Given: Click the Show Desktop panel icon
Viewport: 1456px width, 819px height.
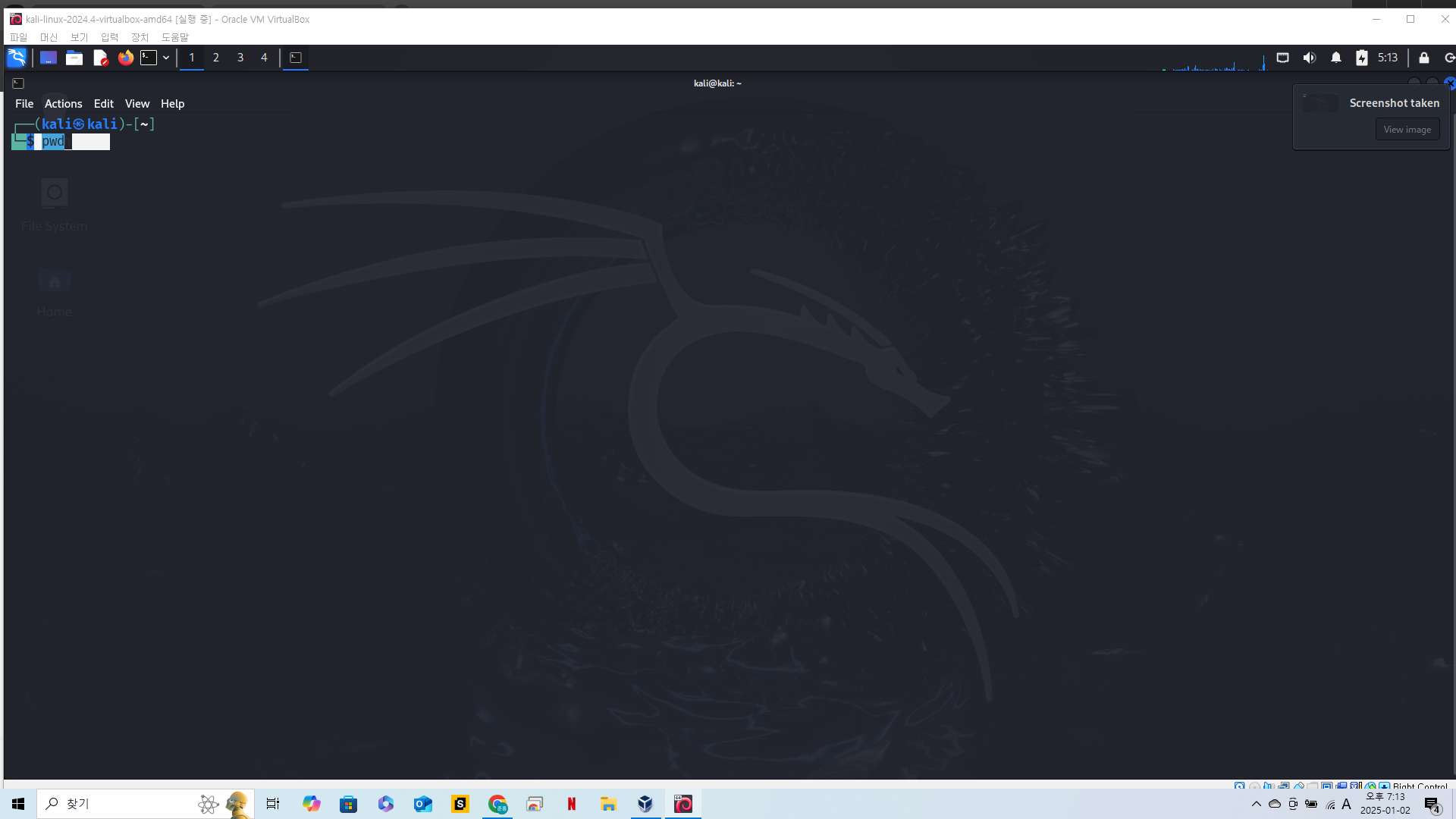Looking at the screenshot, I should 49,58.
